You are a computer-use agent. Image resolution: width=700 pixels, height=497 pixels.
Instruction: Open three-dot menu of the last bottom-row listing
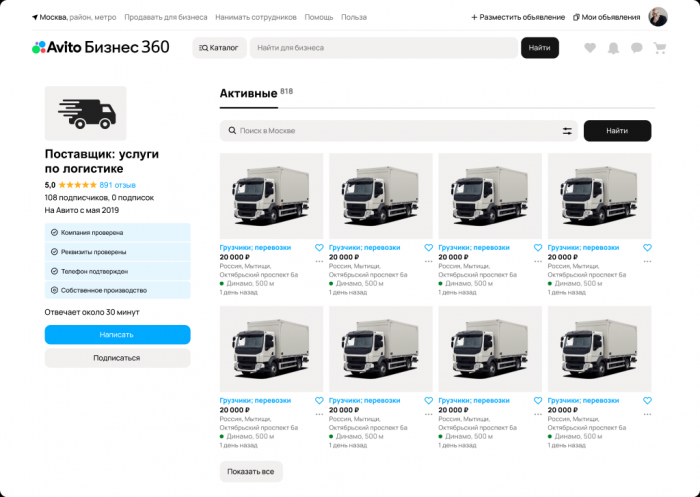click(647, 415)
